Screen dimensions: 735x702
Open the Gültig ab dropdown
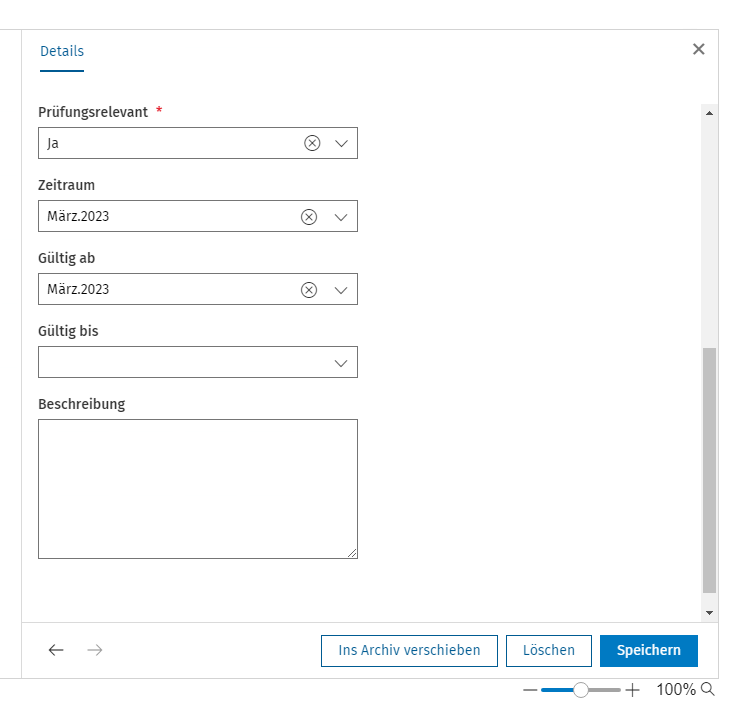click(x=341, y=290)
